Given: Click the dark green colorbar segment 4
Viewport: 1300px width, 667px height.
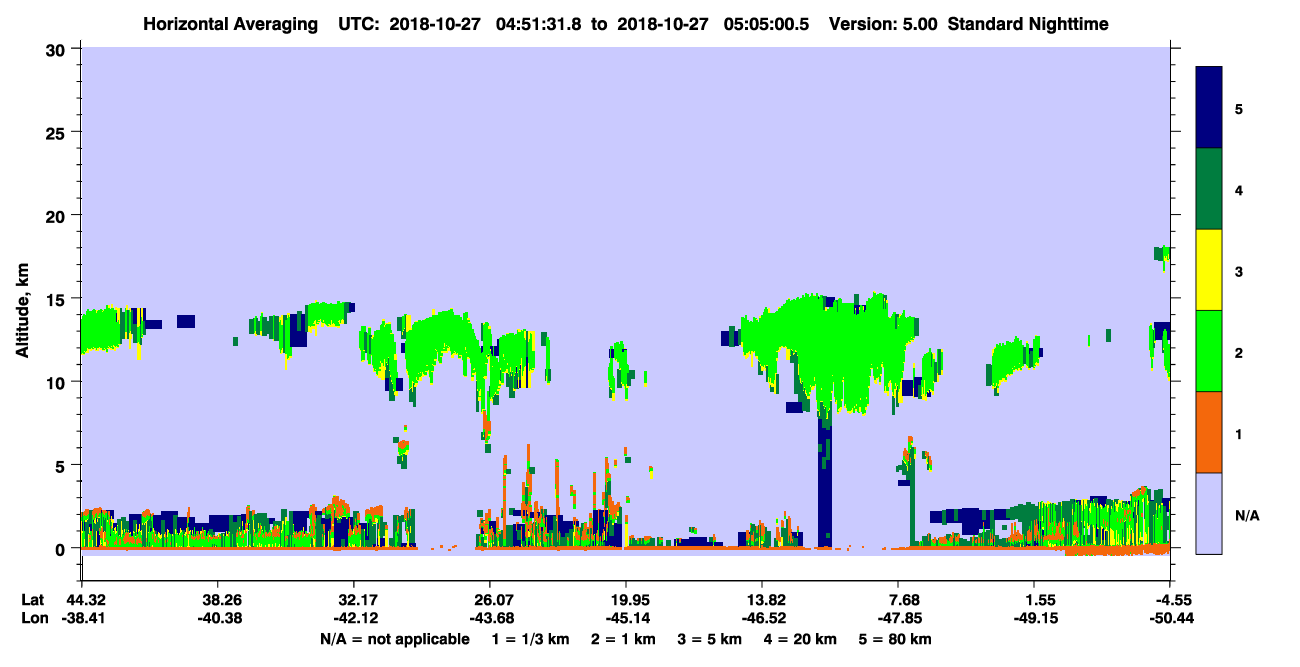Looking at the screenshot, I should tap(1209, 189).
